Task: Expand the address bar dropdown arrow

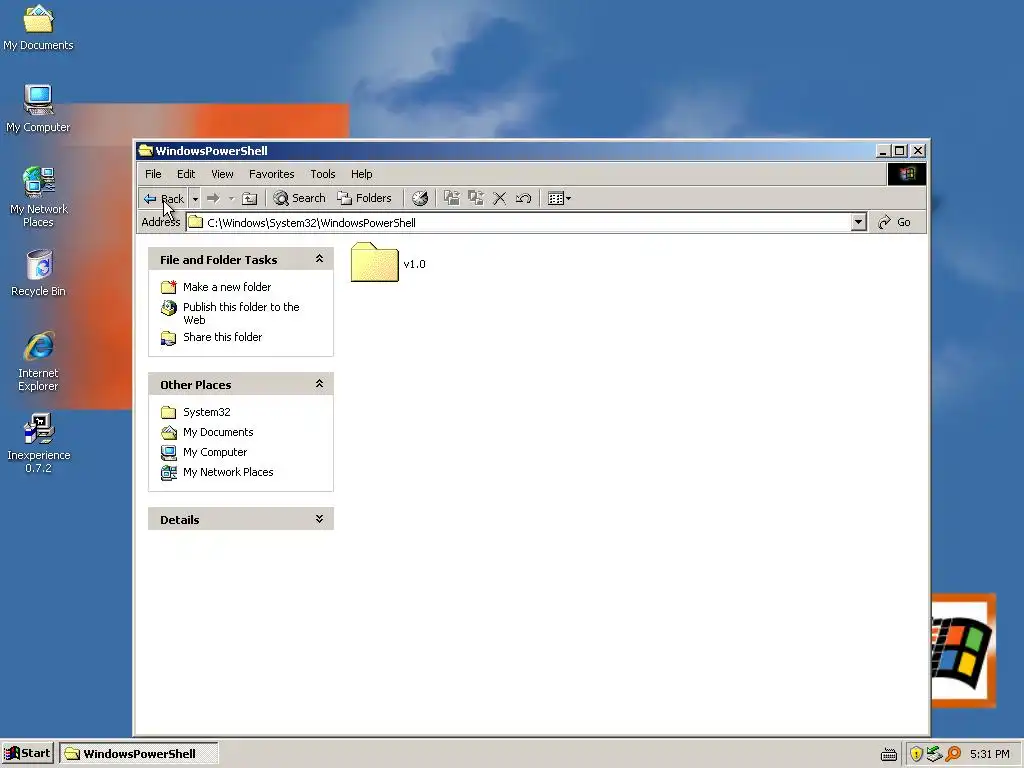Action: click(859, 223)
